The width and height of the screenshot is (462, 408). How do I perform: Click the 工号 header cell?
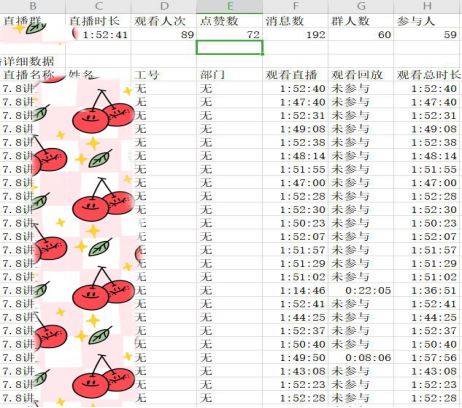164,75
